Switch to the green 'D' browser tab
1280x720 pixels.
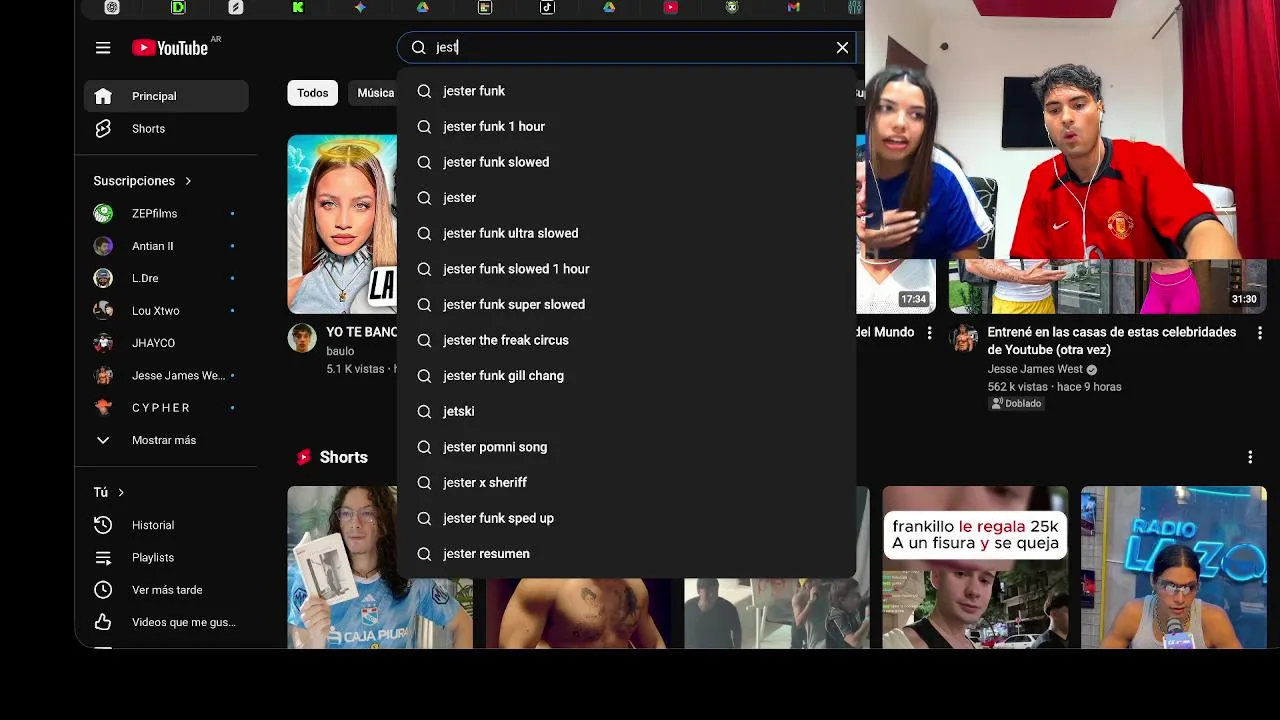[x=178, y=7]
